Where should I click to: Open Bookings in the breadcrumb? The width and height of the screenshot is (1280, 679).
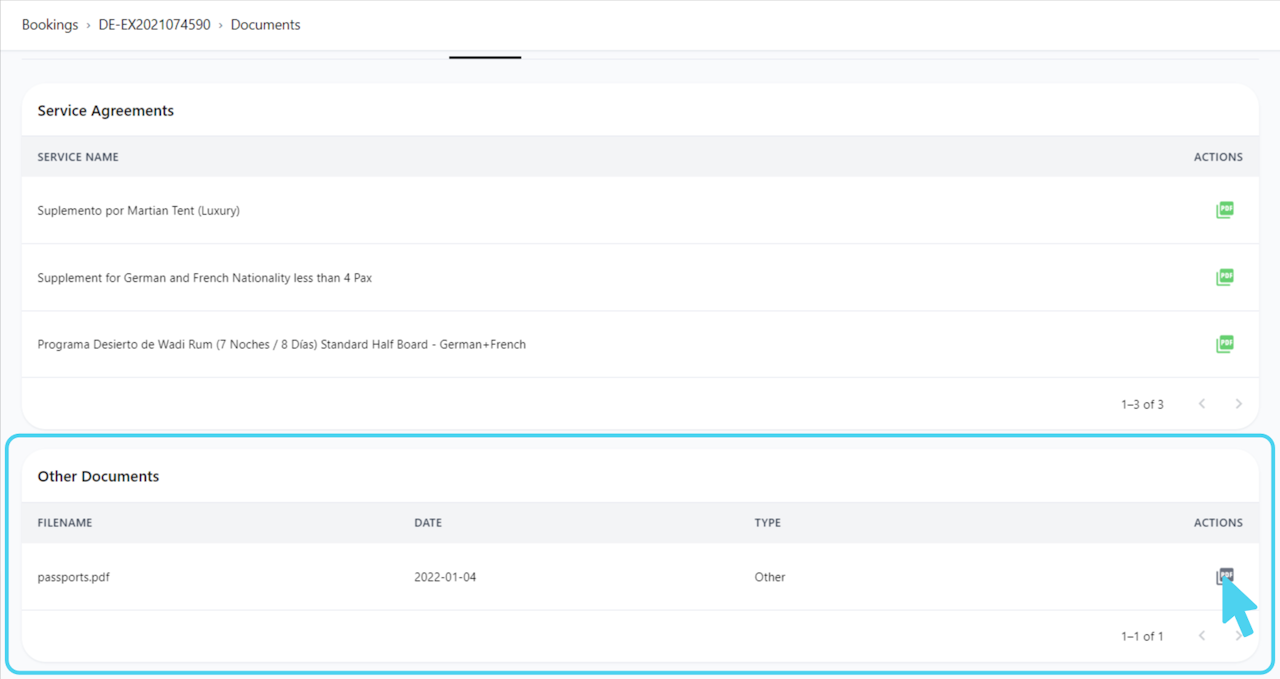(x=50, y=24)
